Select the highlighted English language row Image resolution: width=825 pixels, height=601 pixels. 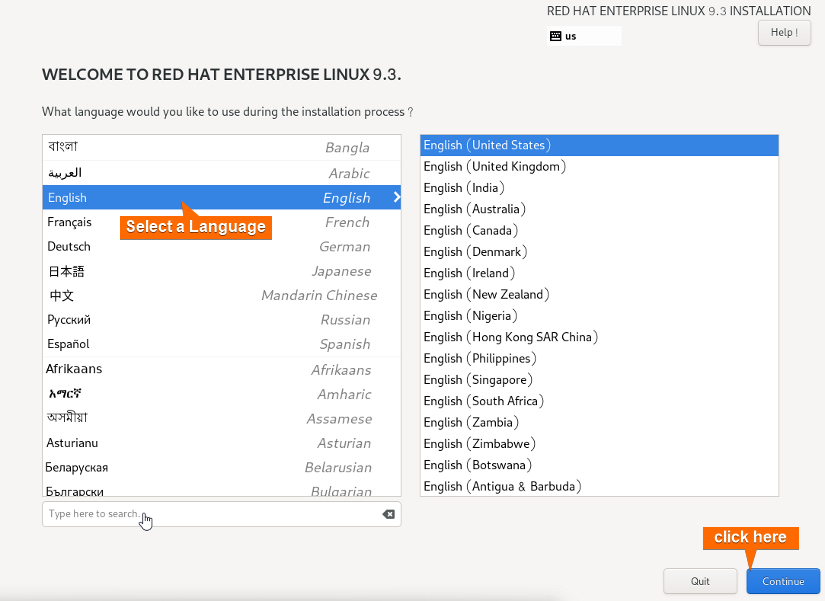(222, 197)
